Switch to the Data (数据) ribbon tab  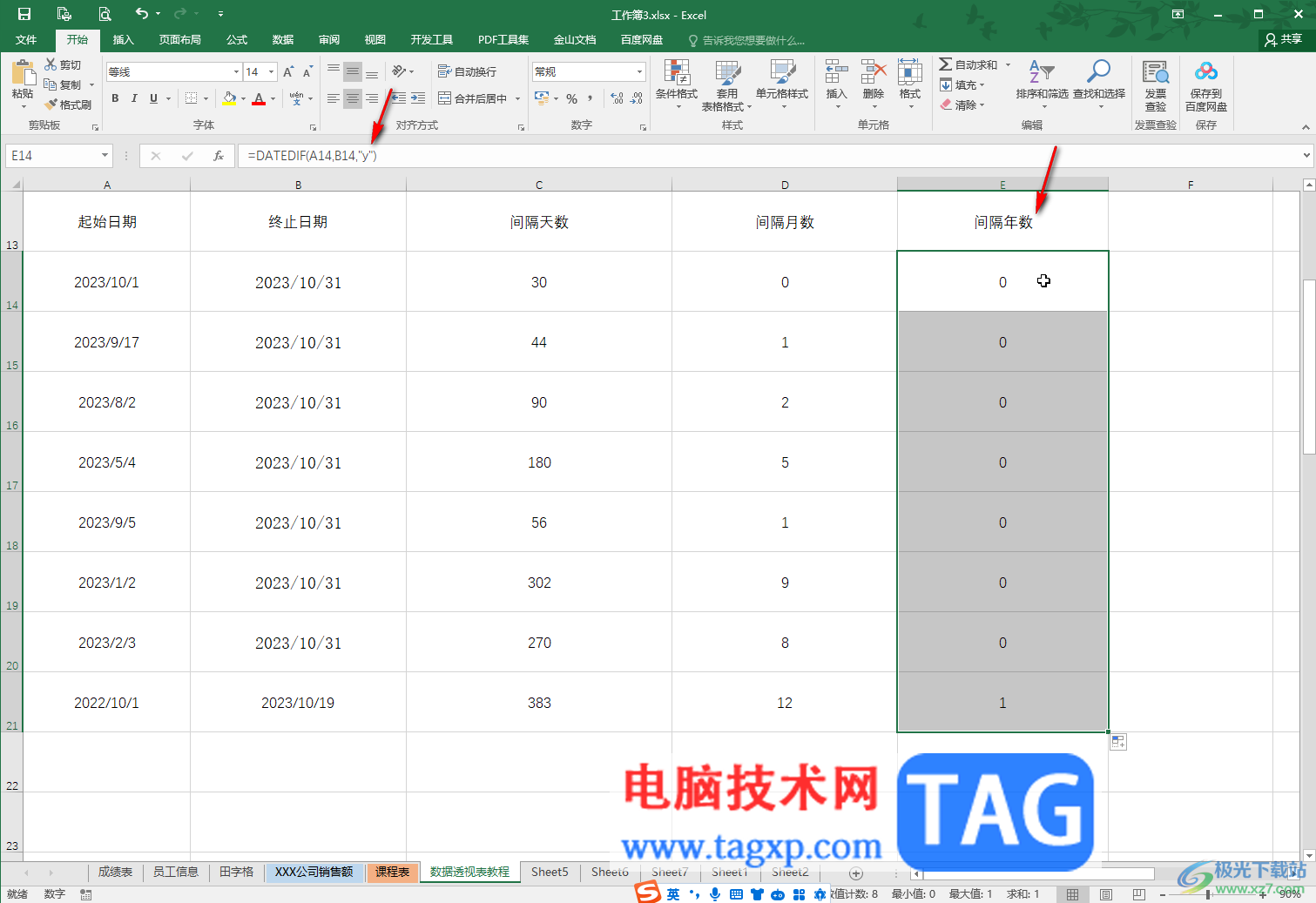click(283, 40)
